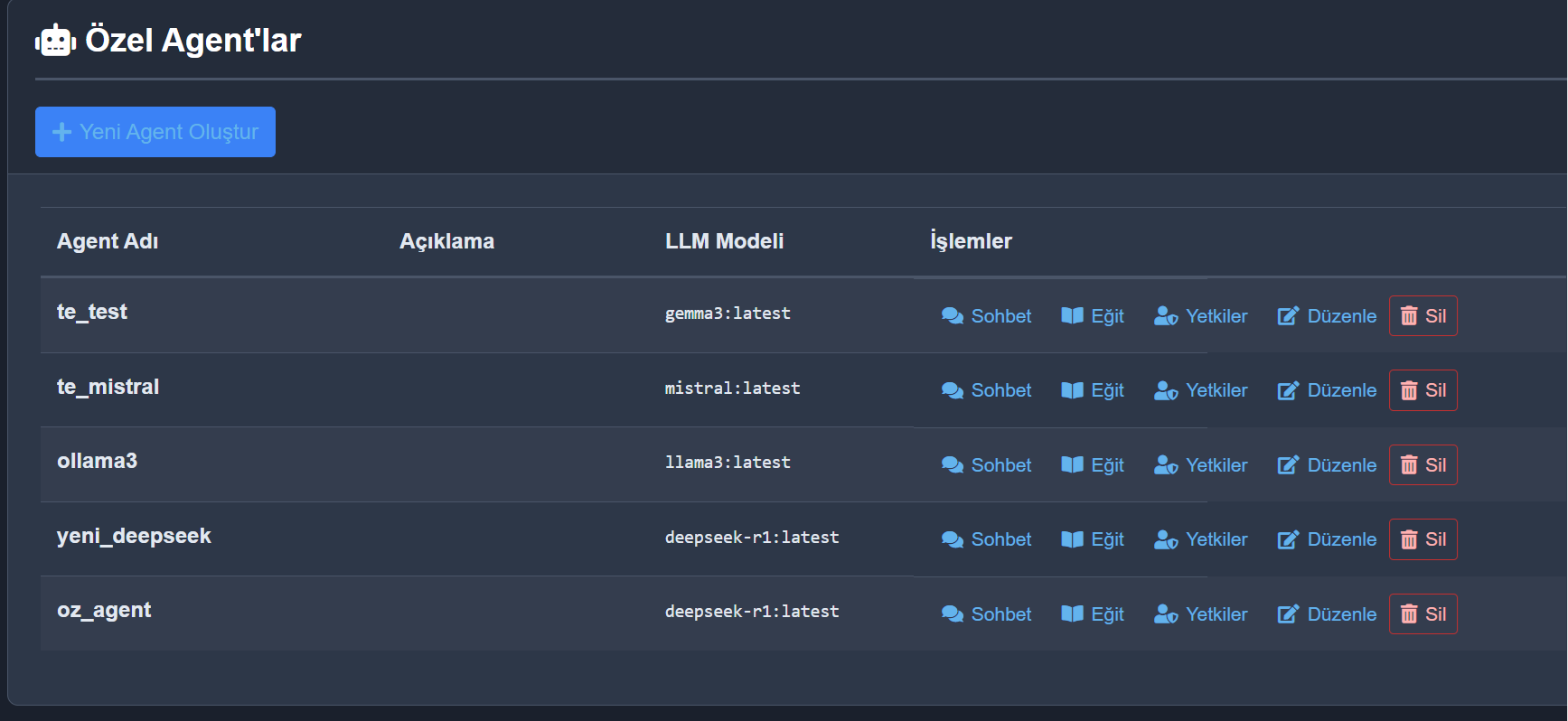The image size is (1568, 721).
Task: Chat with yeni_deepseek via Sohbet
Action: click(986, 539)
